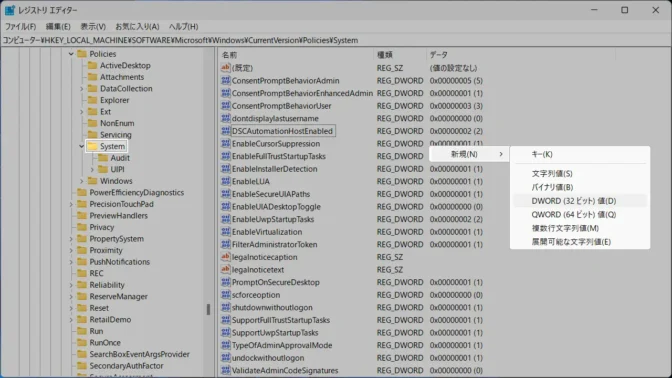Screen dimensions: 672x378
Task: Open the 表示(V) menu
Action: click(93, 27)
